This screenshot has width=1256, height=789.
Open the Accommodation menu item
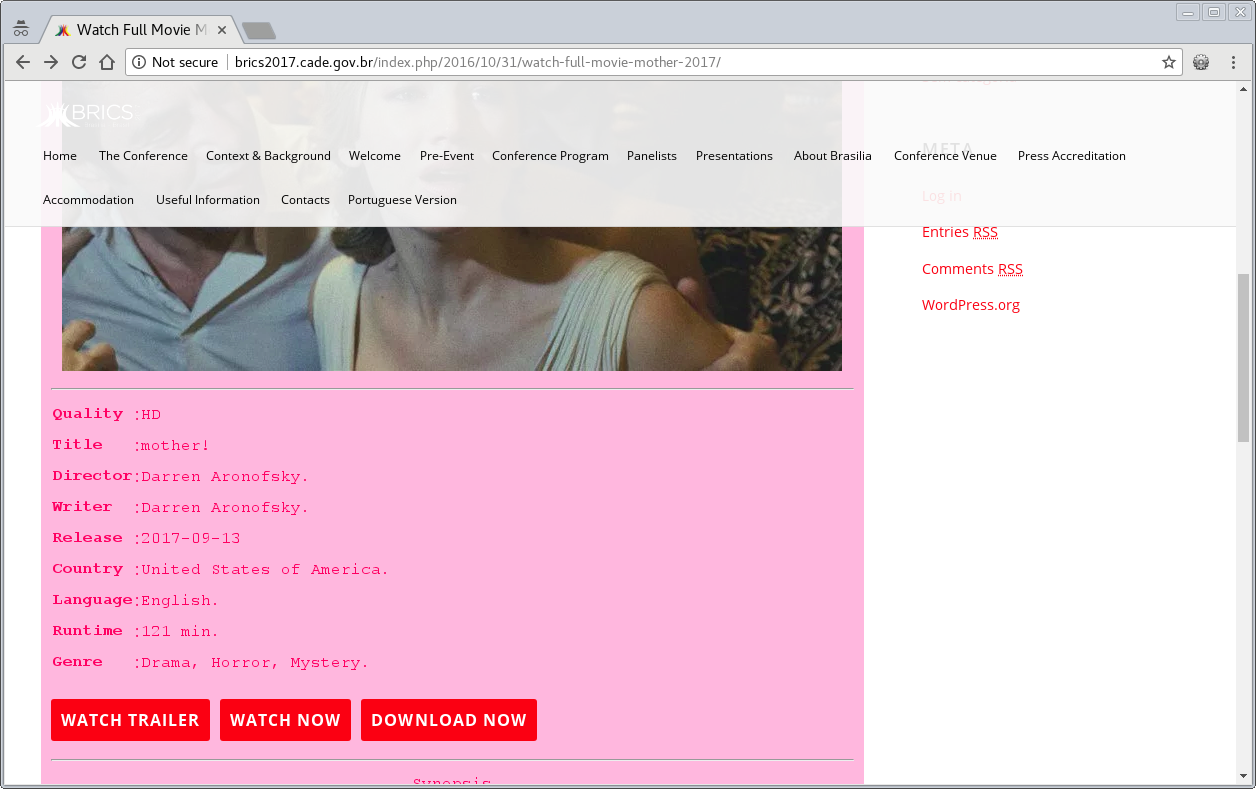[x=88, y=200]
